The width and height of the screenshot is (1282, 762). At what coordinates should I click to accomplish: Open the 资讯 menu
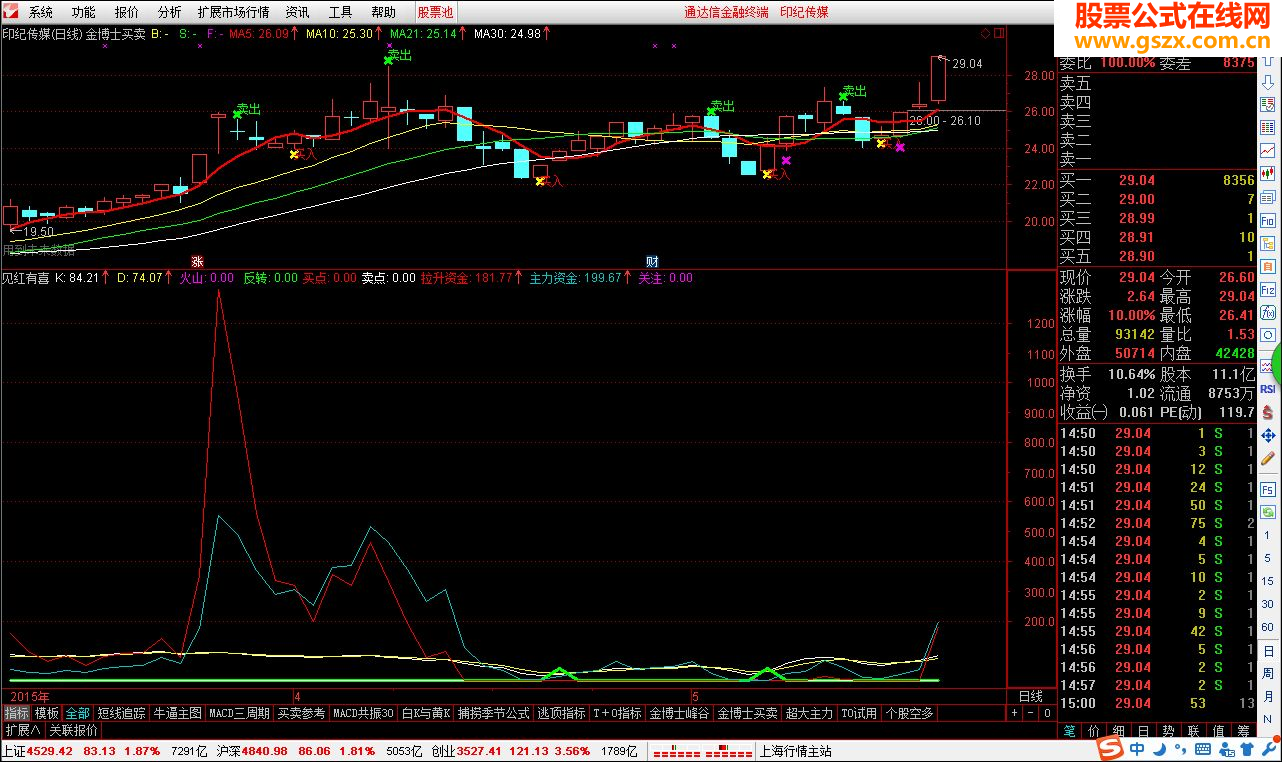tap(297, 12)
